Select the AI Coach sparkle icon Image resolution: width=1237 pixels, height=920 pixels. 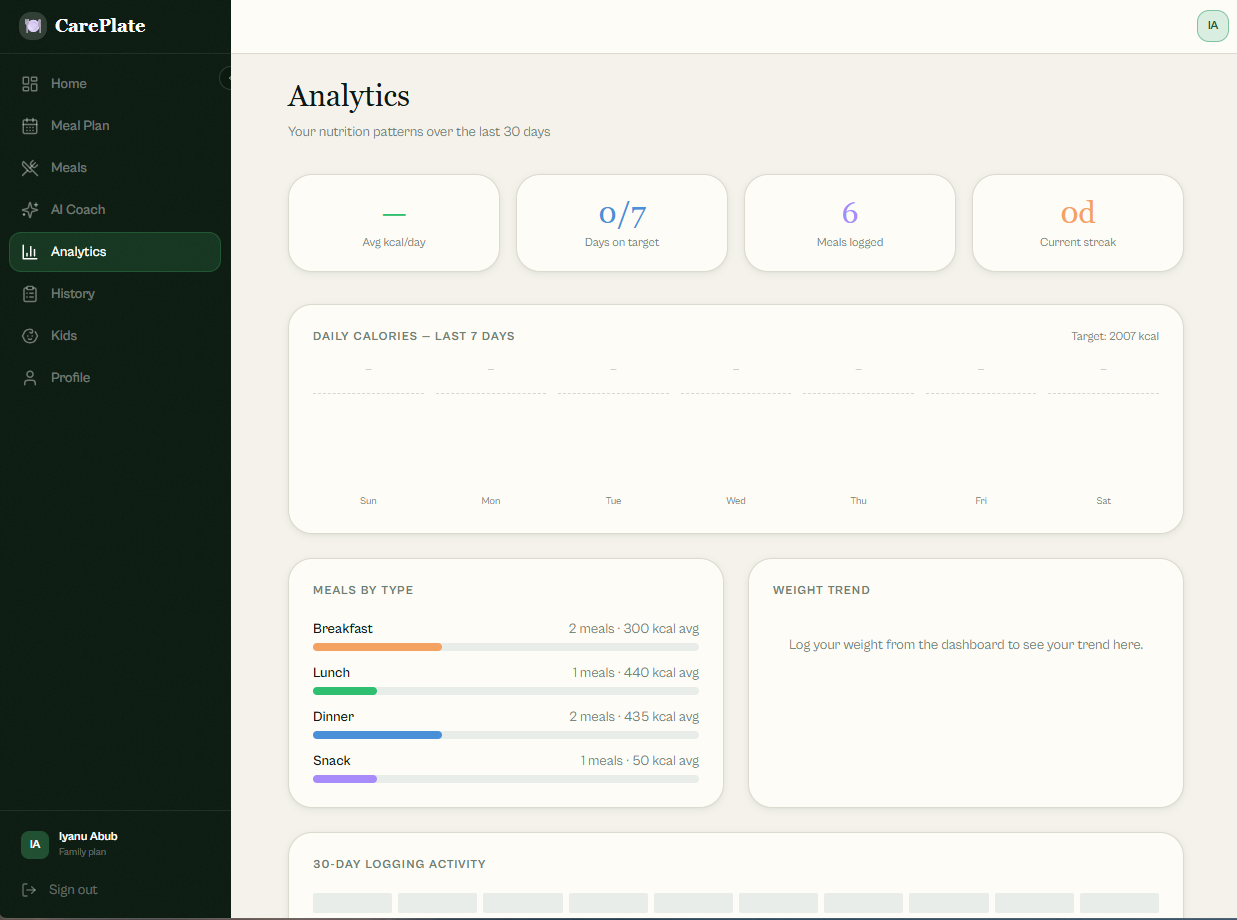tap(28, 210)
